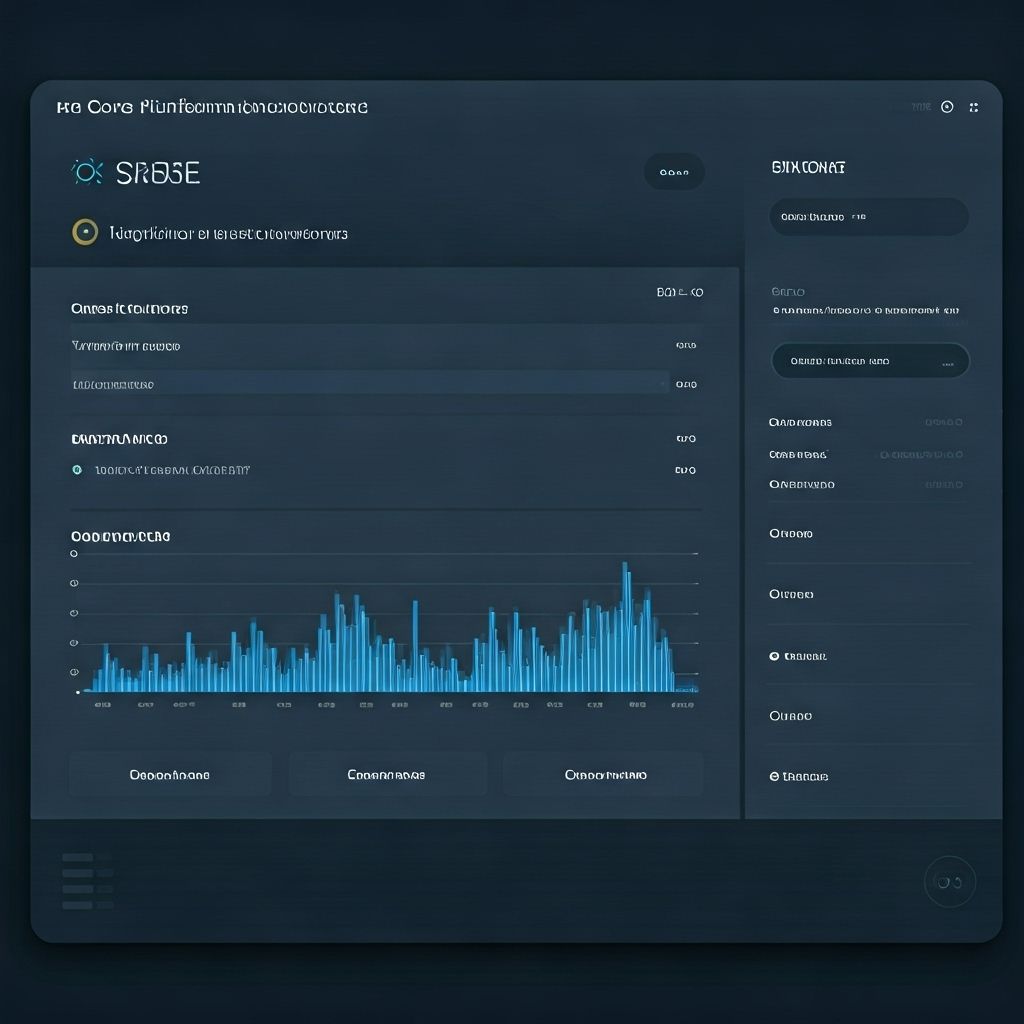Click the right button below the chart
The height and width of the screenshot is (1024, 1024).
tap(604, 775)
